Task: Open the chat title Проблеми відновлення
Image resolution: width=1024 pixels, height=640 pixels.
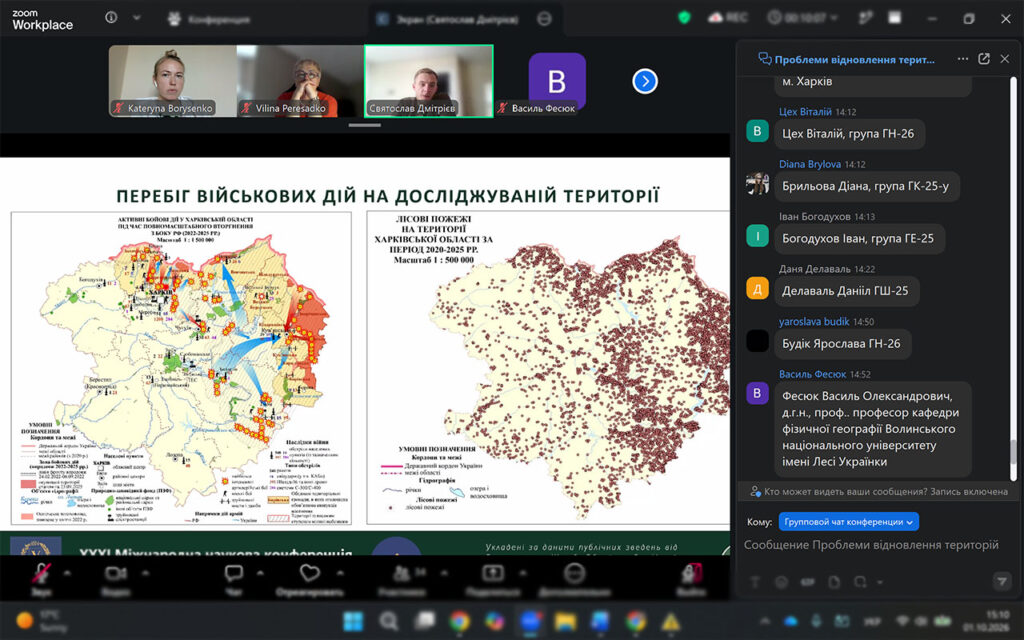Action: [854, 59]
